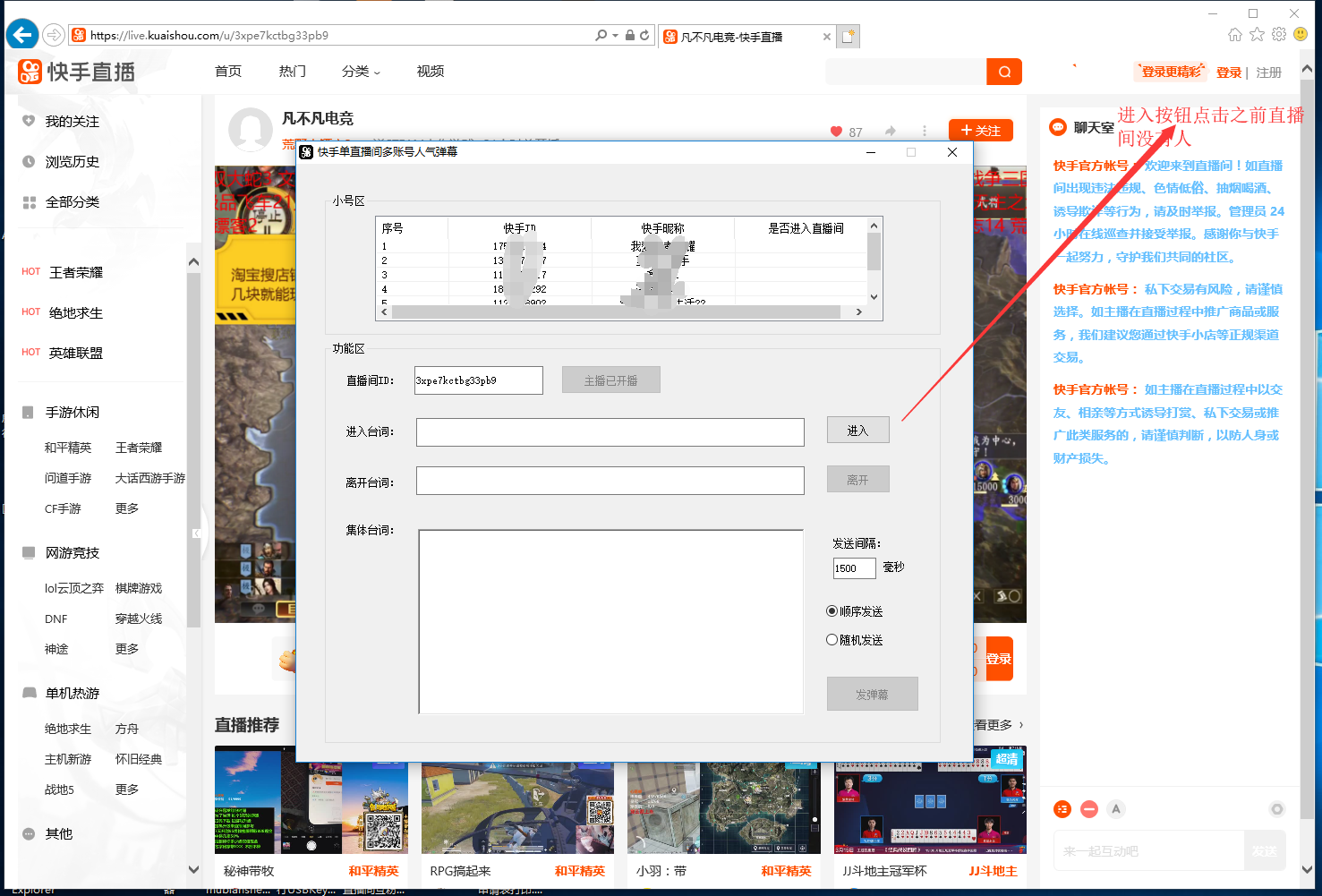Click the orange 关注 follow button

(x=981, y=131)
